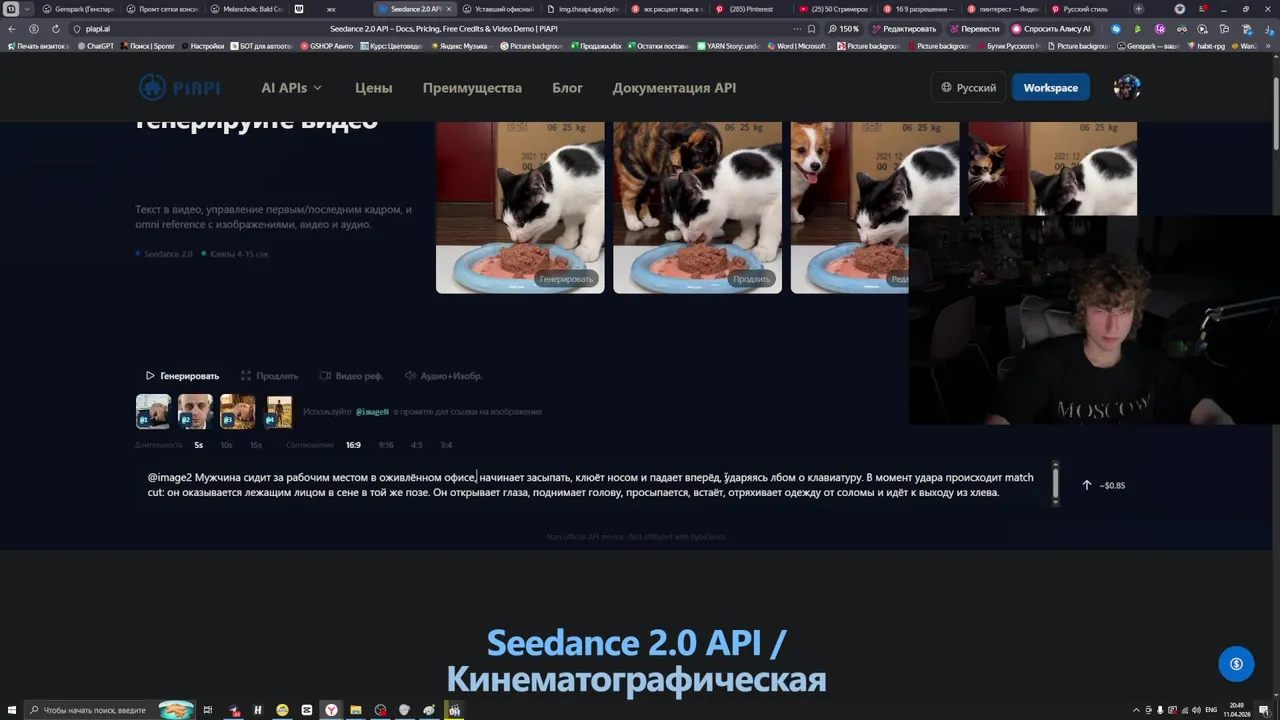Click the Workspace button

tap(1051, 88)
